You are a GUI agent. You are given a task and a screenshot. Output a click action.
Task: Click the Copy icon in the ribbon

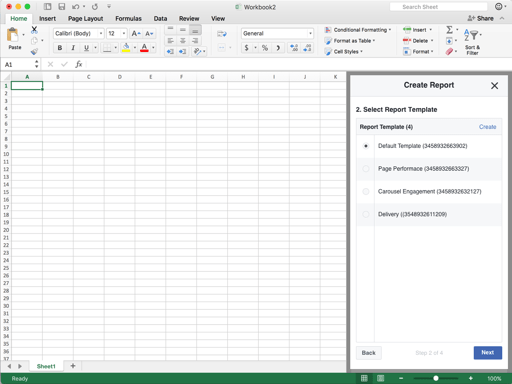[x=34, y=41]
